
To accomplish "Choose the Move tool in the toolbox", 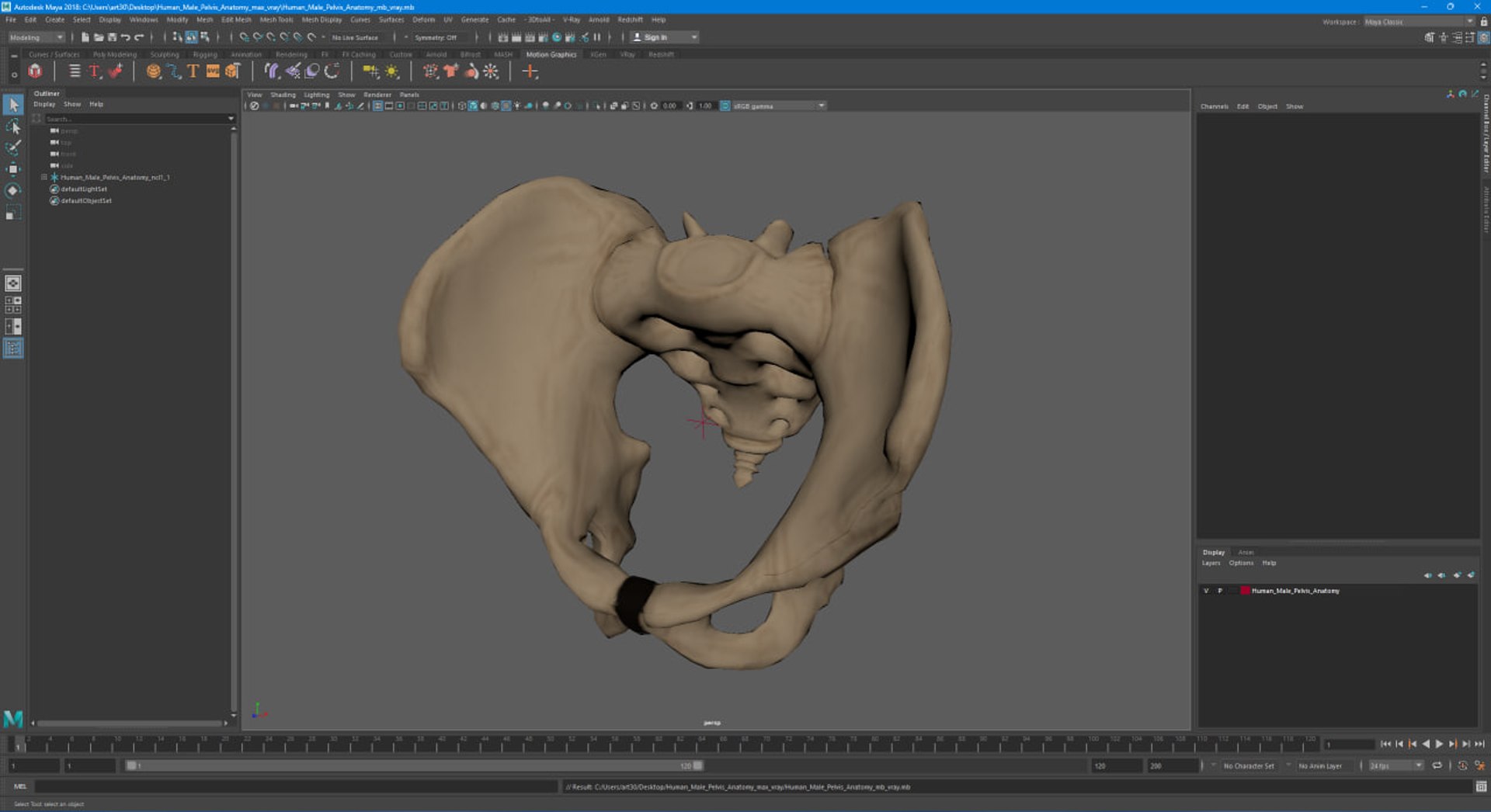I will coord(13,169).
